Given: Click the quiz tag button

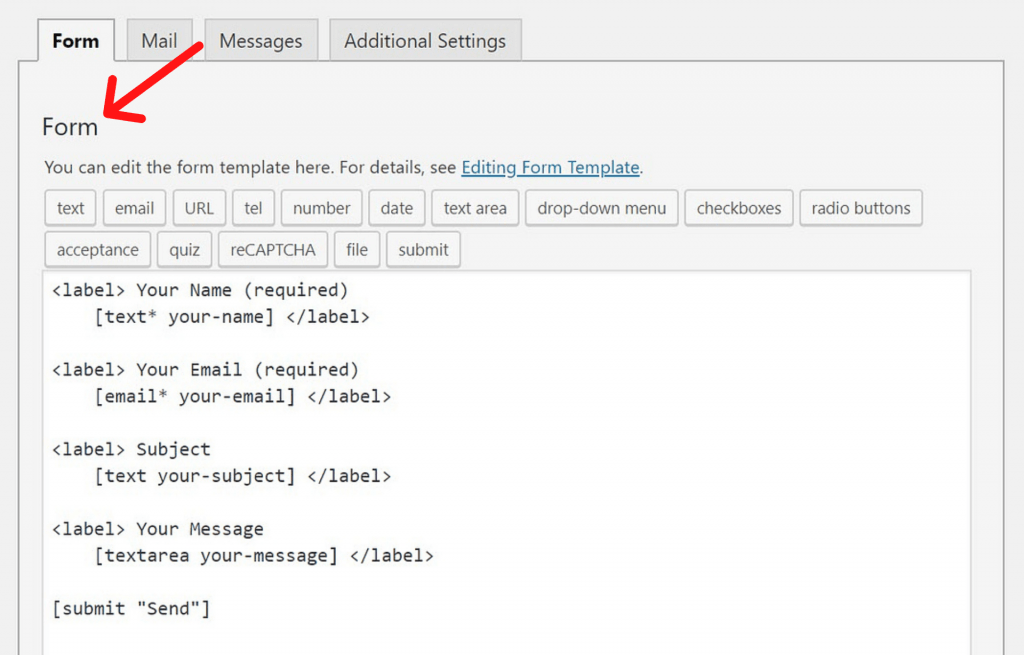Looking at the screenshot, I should tap(185, 249).
